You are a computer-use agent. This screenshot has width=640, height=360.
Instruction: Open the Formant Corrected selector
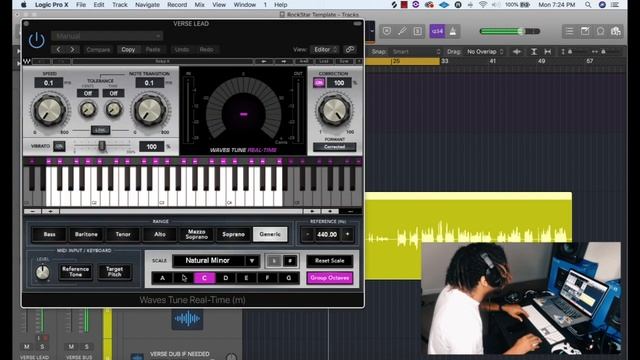[x=335, y=147]
